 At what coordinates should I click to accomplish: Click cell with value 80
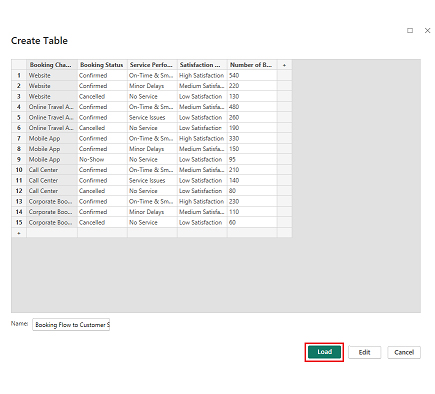pyautogui.click(x=252, y=191)
